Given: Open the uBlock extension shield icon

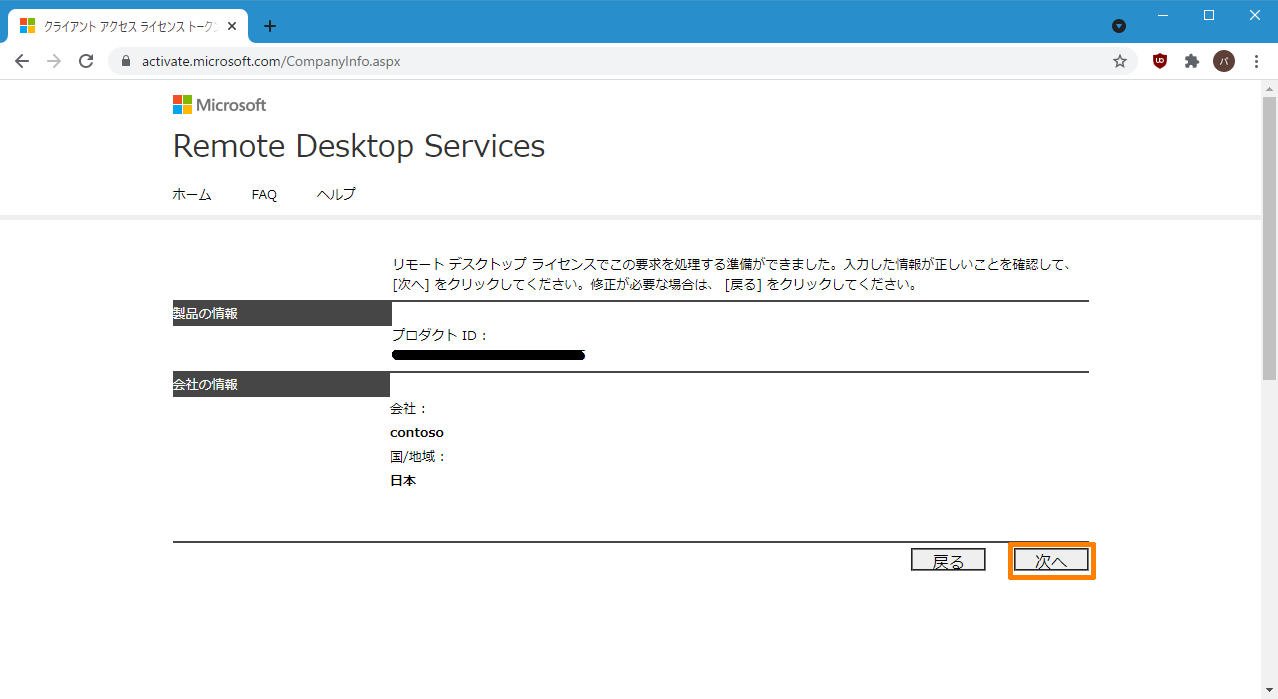Looking at the screenshot, I should [1160, 61].
